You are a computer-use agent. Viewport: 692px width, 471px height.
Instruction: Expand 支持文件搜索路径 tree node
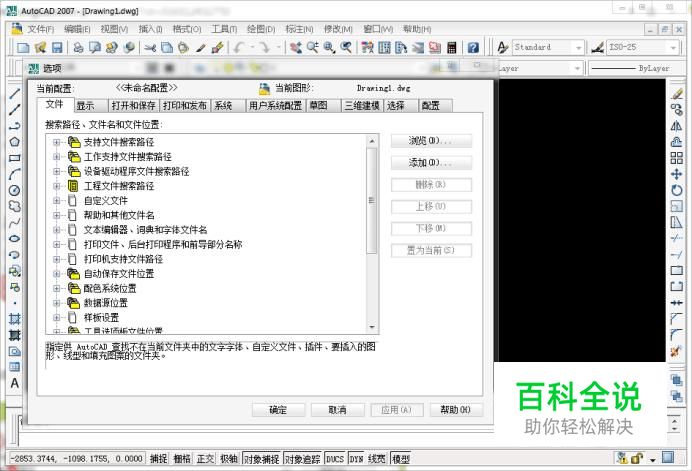pos(56,142)
